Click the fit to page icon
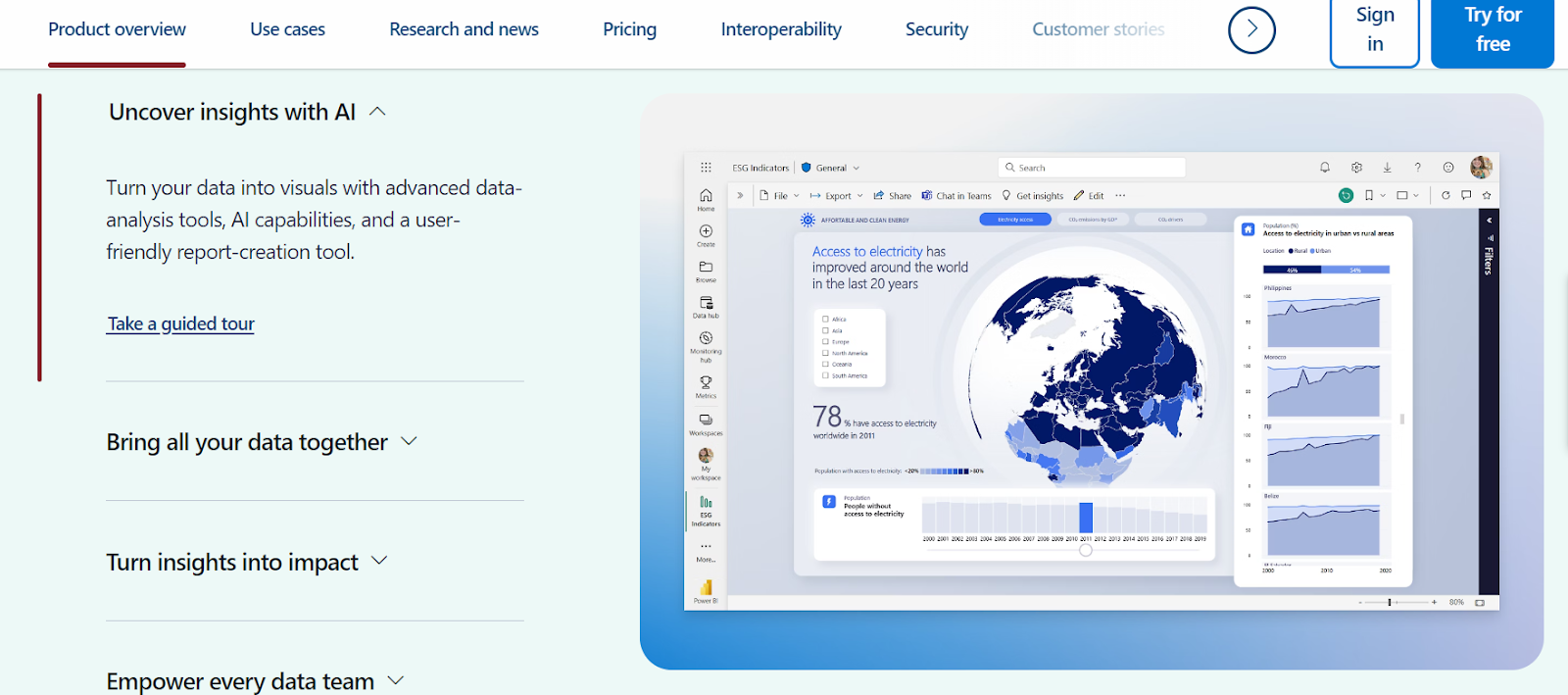Viewport: 1568px width, 695px height. 1480,603
